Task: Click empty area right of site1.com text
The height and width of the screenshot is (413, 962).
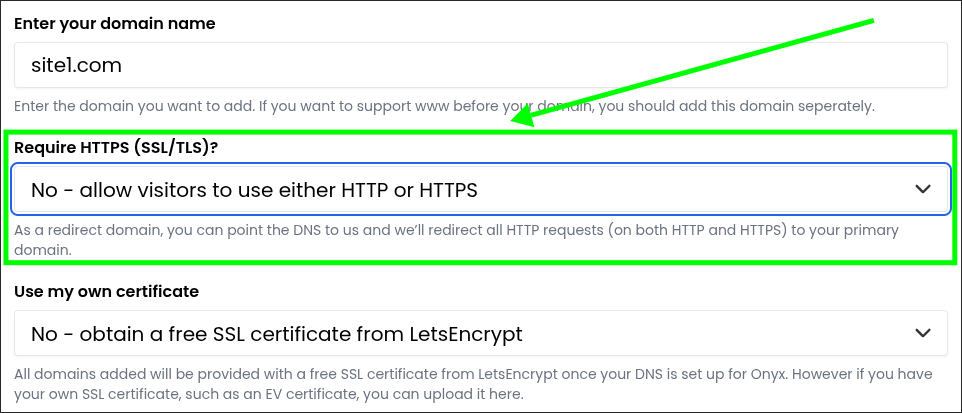Action: point(534,64)
